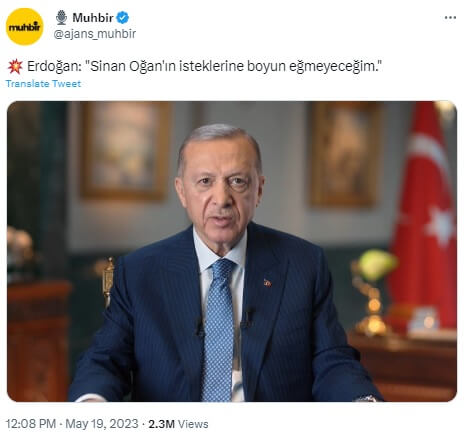
Task: Select the tweet text quoting Erdoğan
Action: pos(204,66)
